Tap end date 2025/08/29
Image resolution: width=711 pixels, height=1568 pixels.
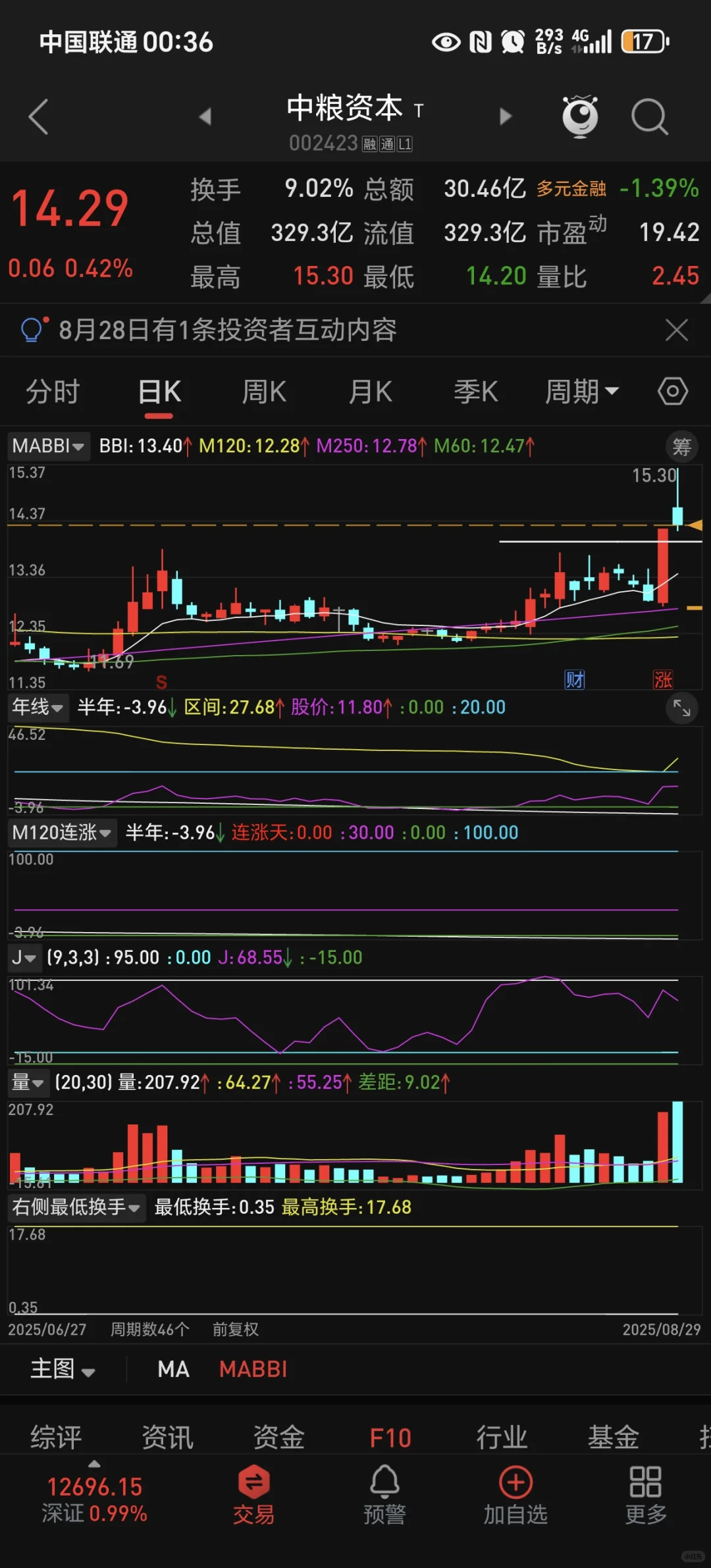click(662, 1329)
